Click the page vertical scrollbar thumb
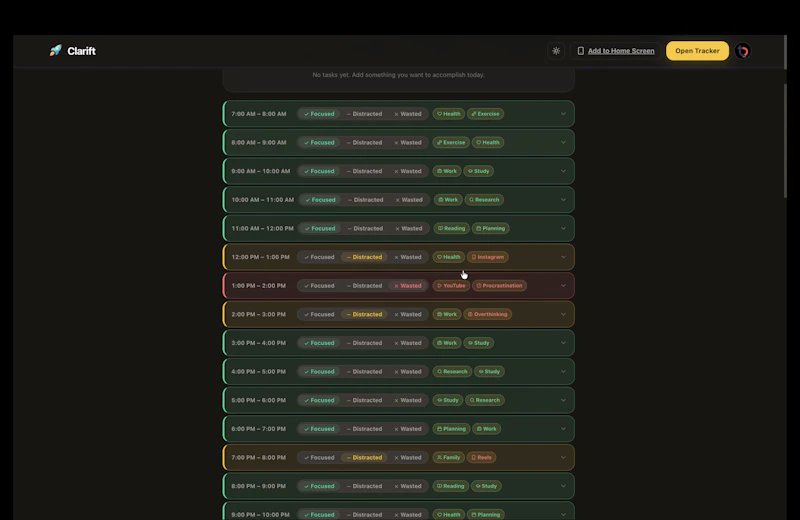The width and height of the screenshot is (800, 520). 785,140
